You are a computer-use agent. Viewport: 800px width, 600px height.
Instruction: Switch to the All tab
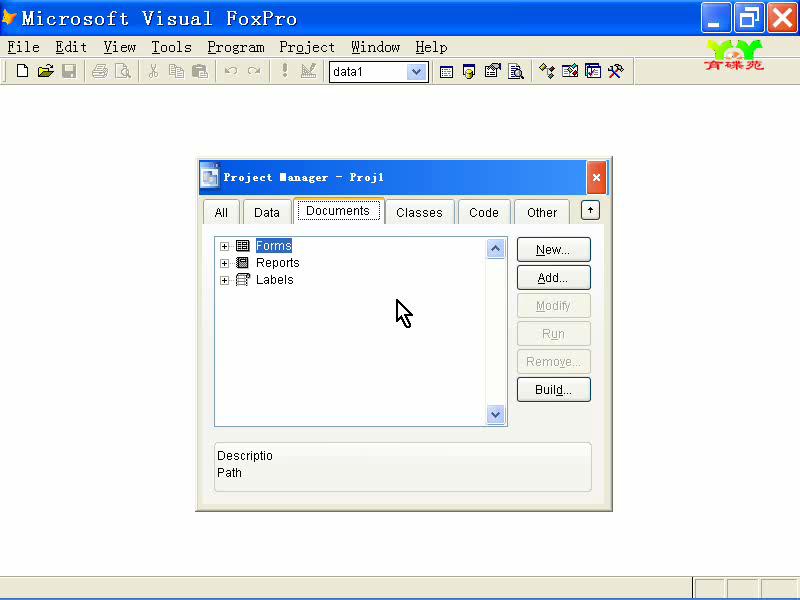pyautogui.click(x=221, y=212)
